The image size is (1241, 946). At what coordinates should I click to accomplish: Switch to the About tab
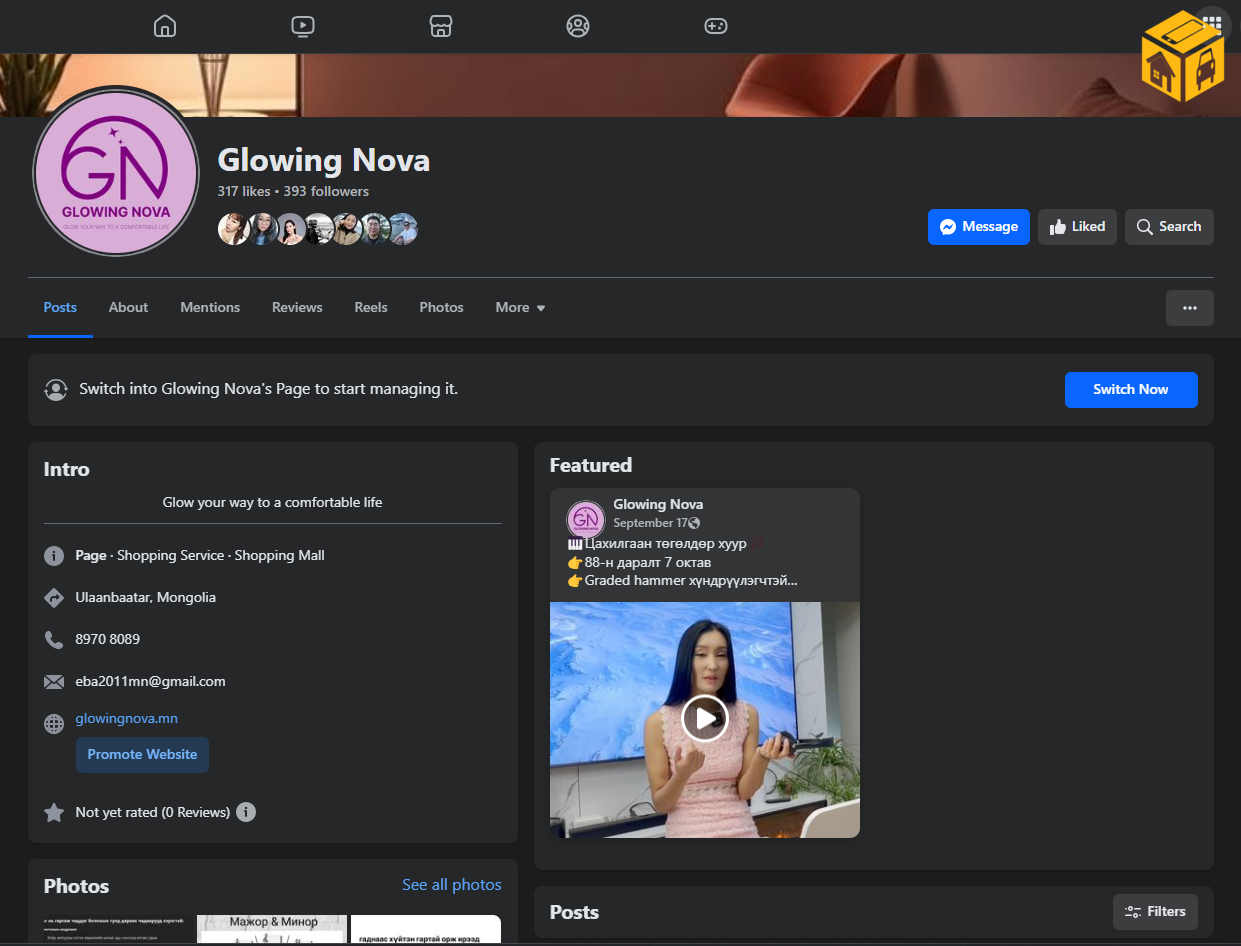coord(128,308)
